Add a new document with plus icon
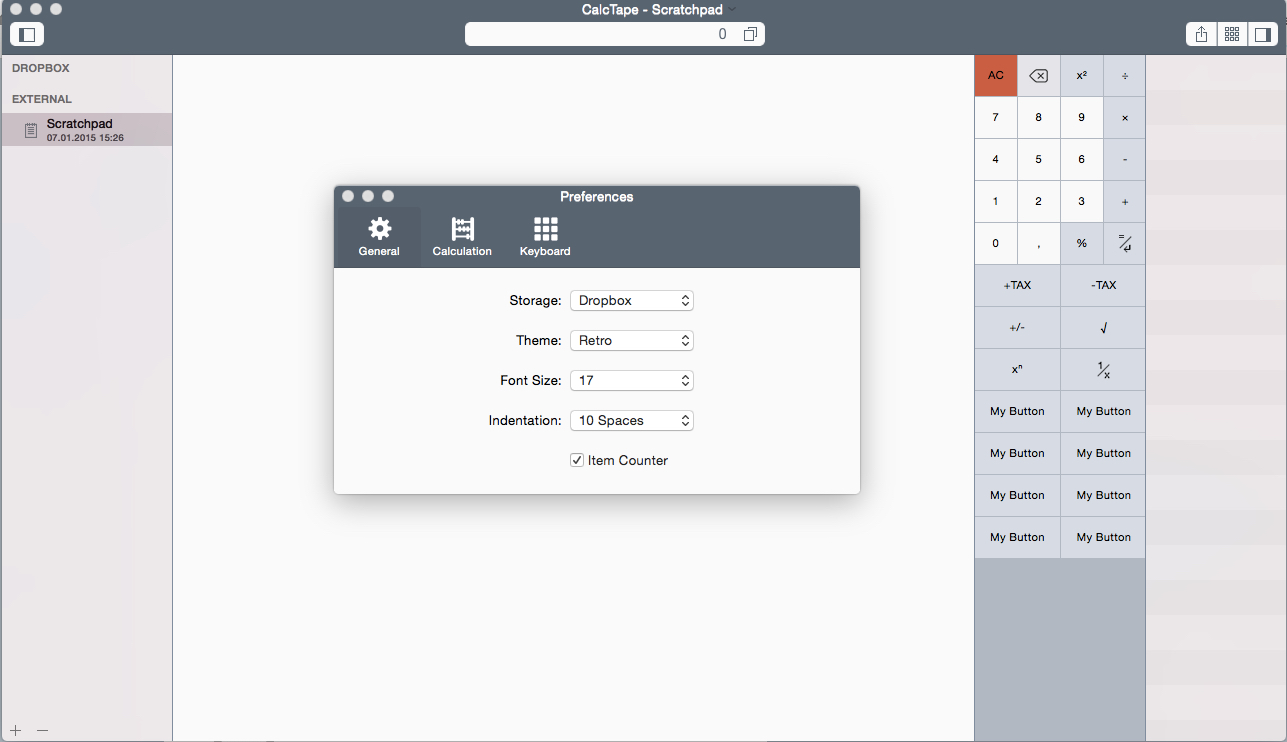Screen dimensions: 1287x742 point(16,730)
